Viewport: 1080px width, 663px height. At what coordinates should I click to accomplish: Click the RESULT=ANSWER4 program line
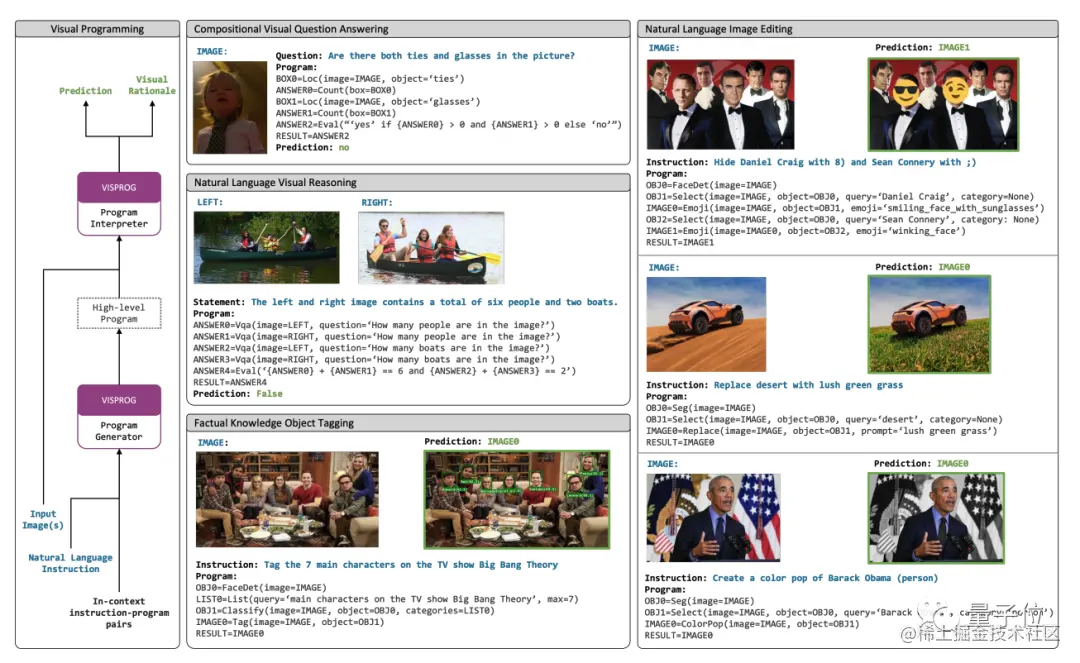[230, 382]
